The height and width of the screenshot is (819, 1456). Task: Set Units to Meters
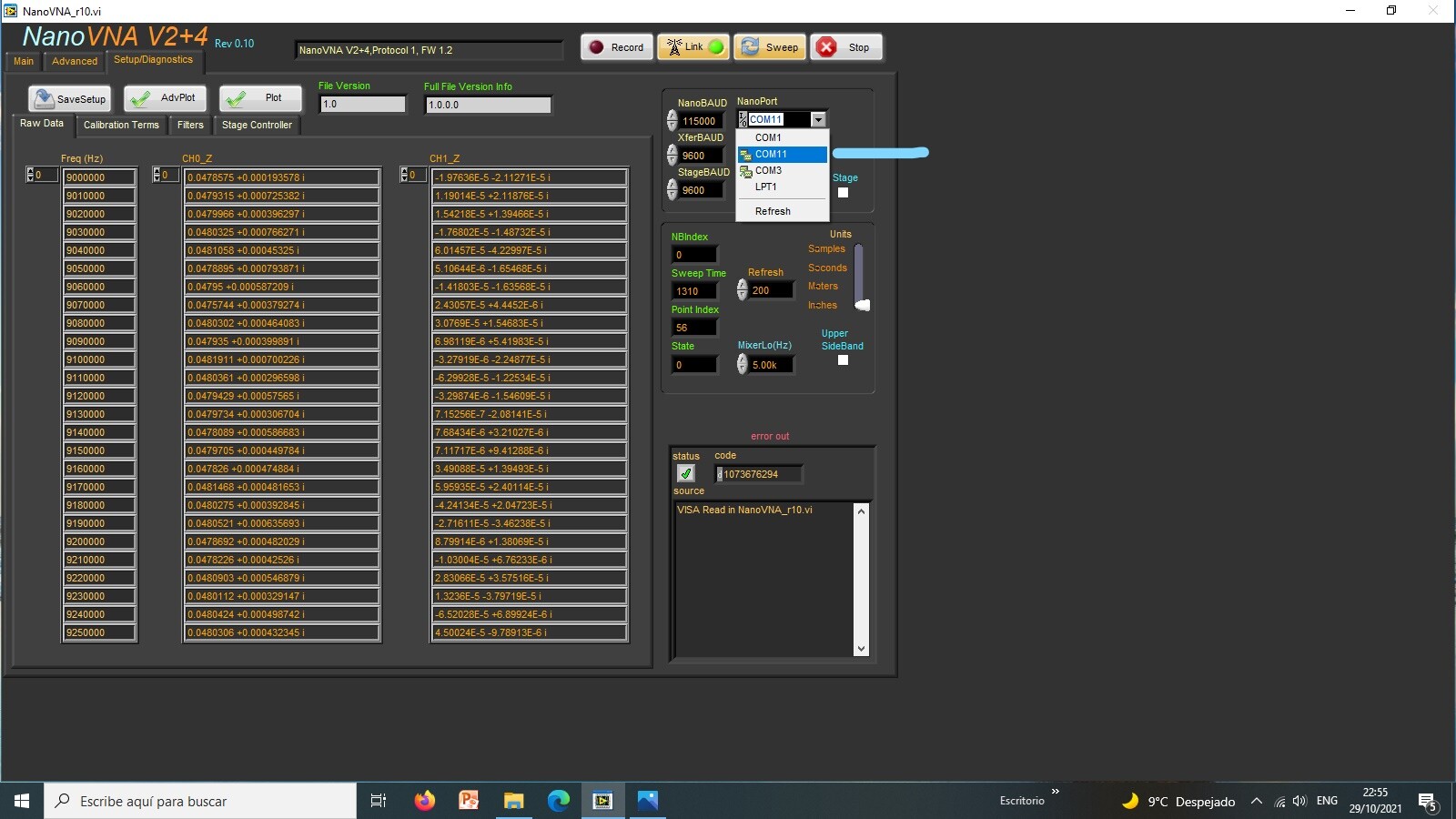pos(823,286)
